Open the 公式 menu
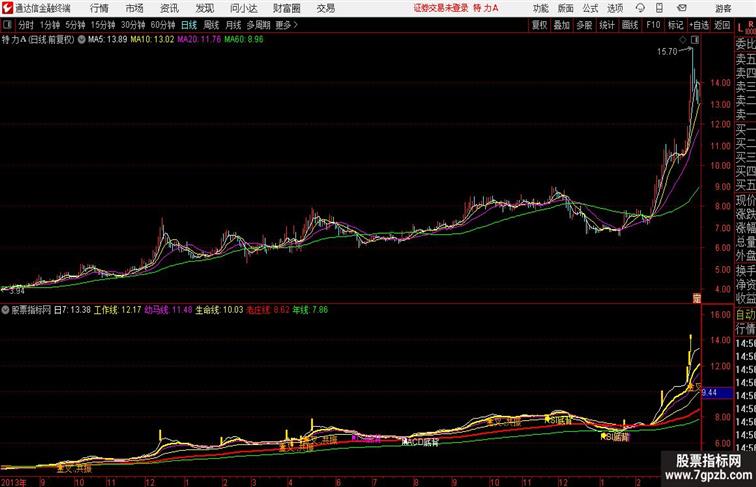Viewport: 756px width, 487px height. 590,8
